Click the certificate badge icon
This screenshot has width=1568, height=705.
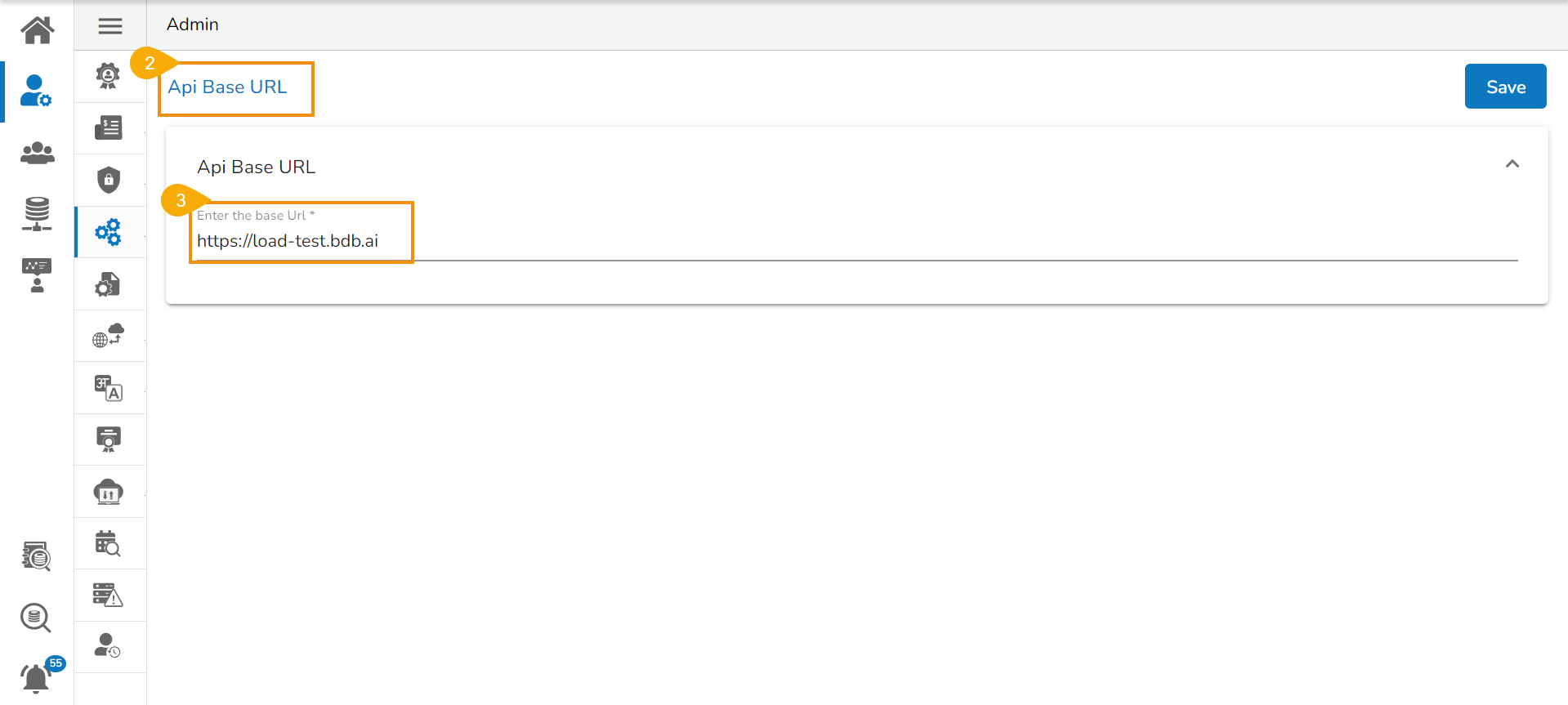coord(109,440)
